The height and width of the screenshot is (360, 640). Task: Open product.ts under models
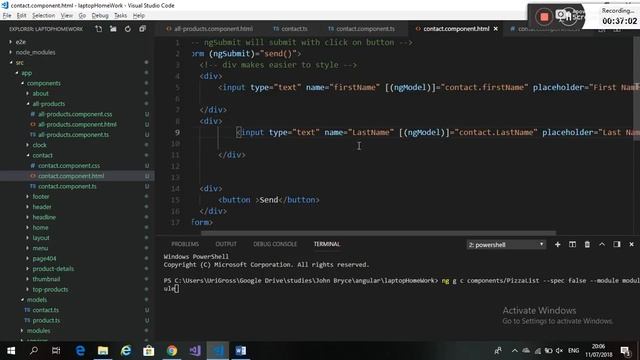click(46, 320)
